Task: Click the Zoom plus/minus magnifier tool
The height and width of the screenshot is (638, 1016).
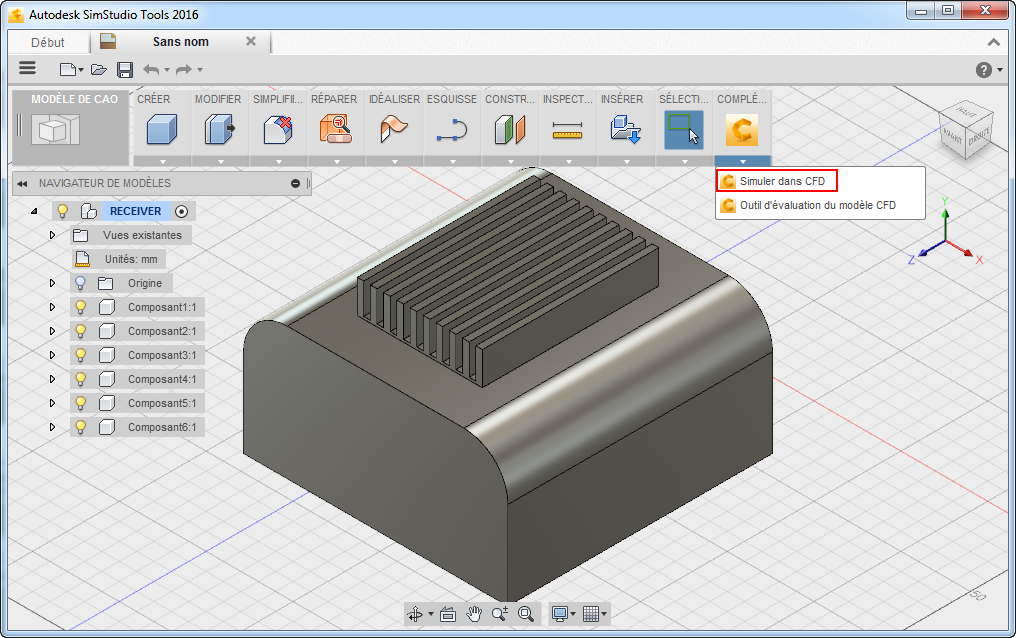Action: [x=500, y=613]
